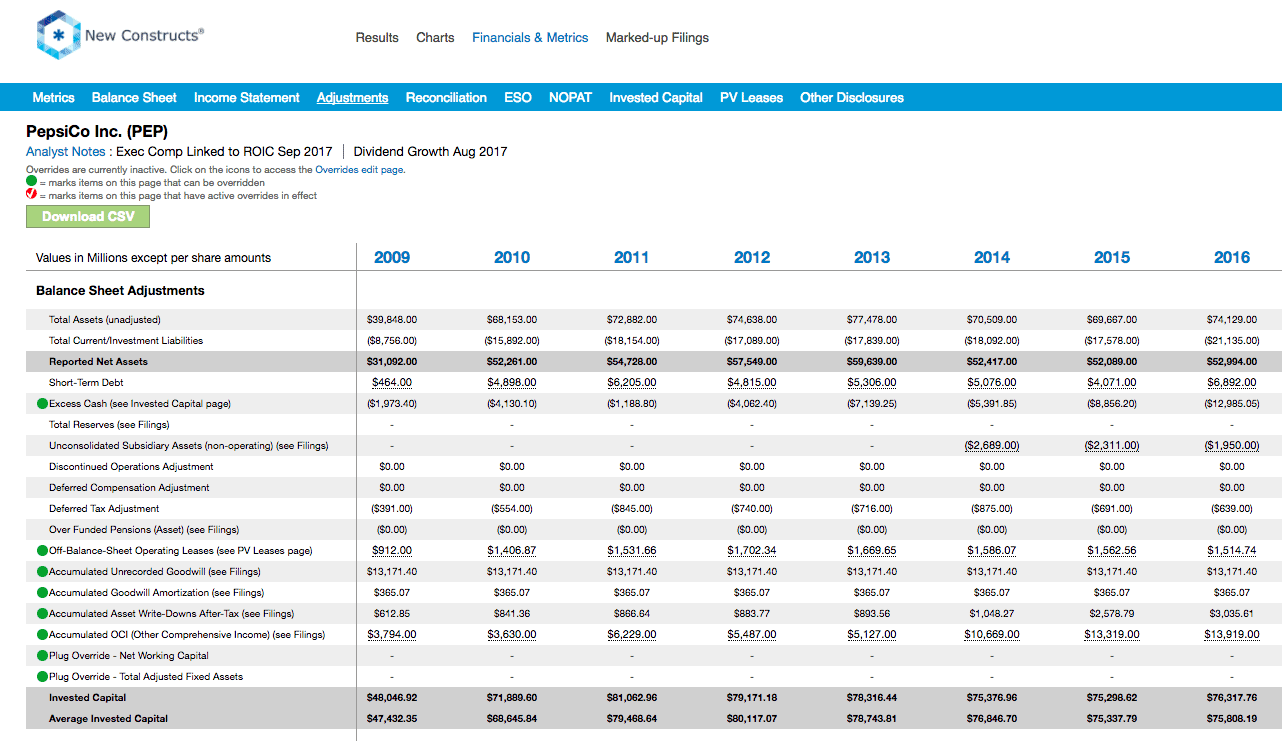Viewport: 1282px width, 741px height.
Task: Click 2016 Invested Capital value $76,317.76
Action: (x=1232, y=698)
